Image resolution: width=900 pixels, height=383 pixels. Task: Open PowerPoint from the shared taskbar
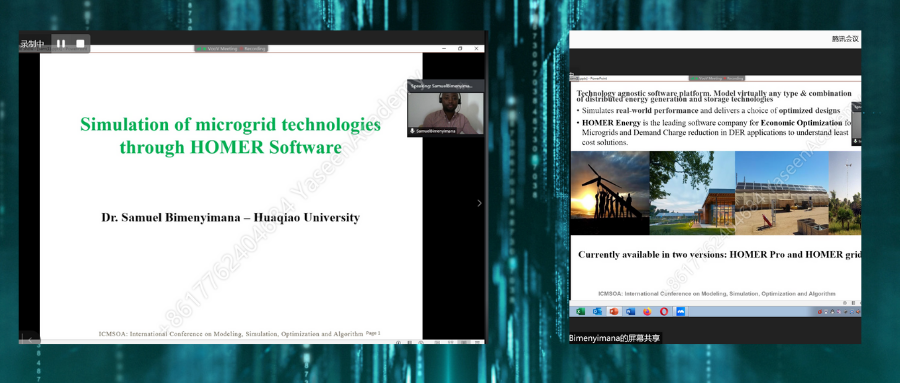614,311
